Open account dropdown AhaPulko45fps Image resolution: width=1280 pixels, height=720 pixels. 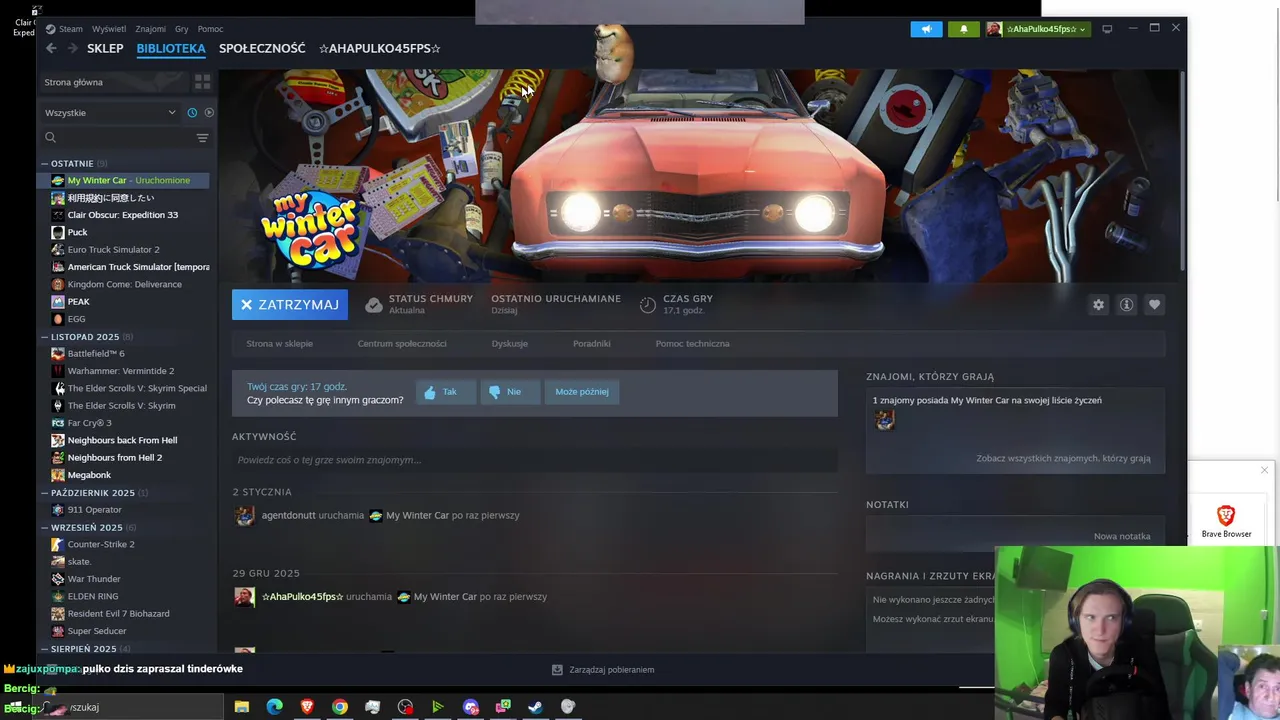tap(1037, 29)
